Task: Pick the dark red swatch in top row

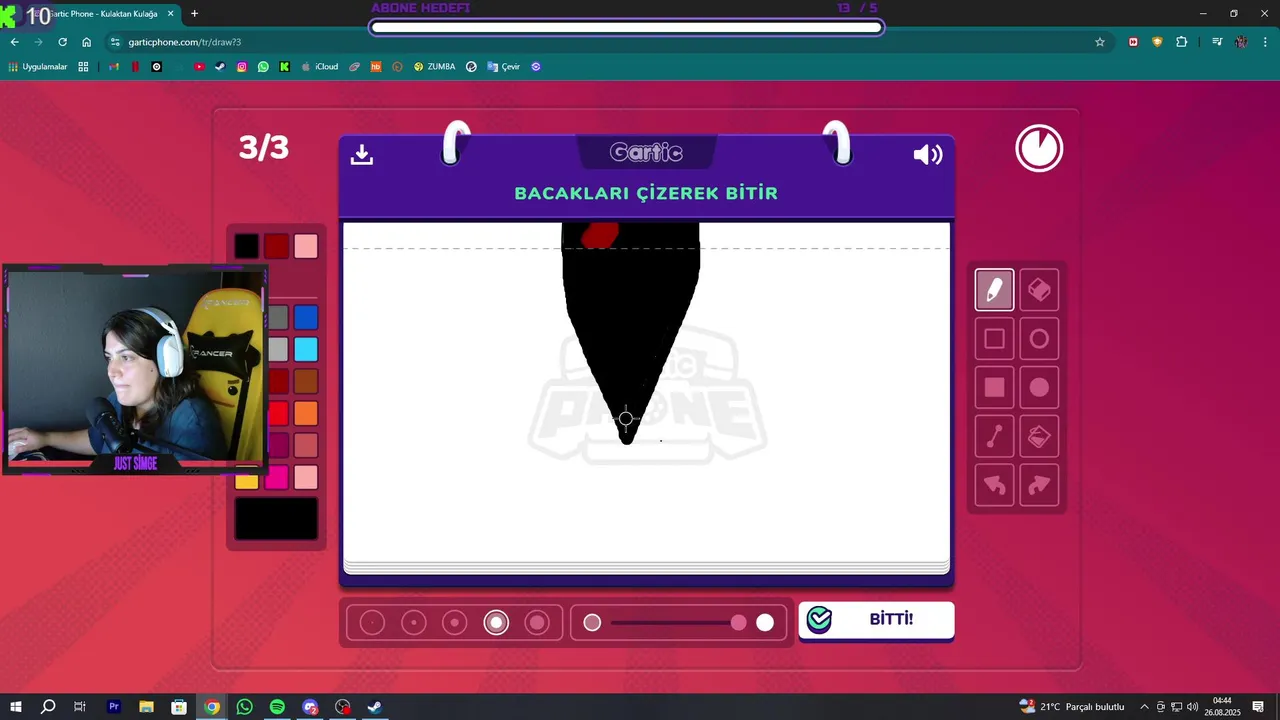Action: [276, 246]
